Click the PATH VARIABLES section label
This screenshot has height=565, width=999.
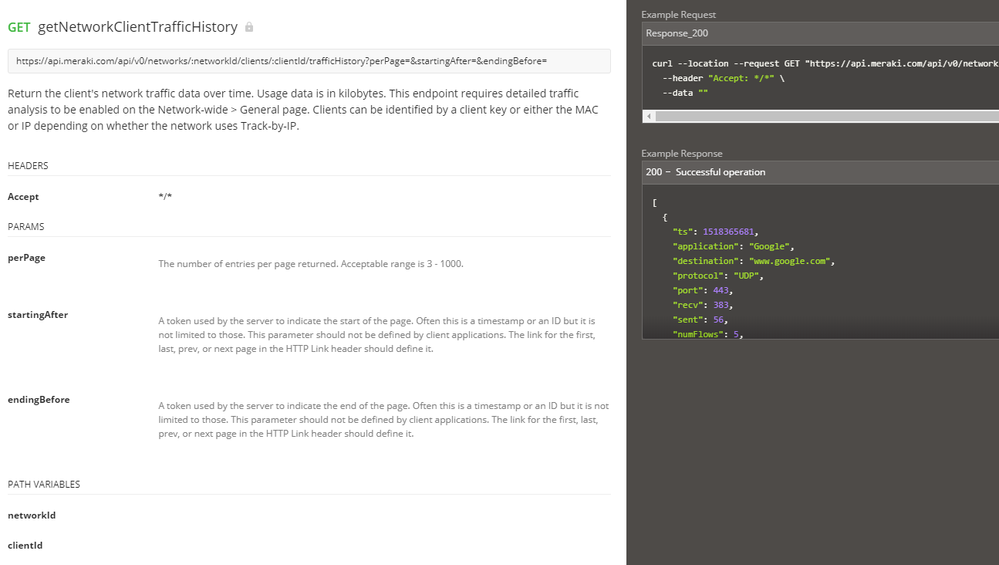[44, 485]
